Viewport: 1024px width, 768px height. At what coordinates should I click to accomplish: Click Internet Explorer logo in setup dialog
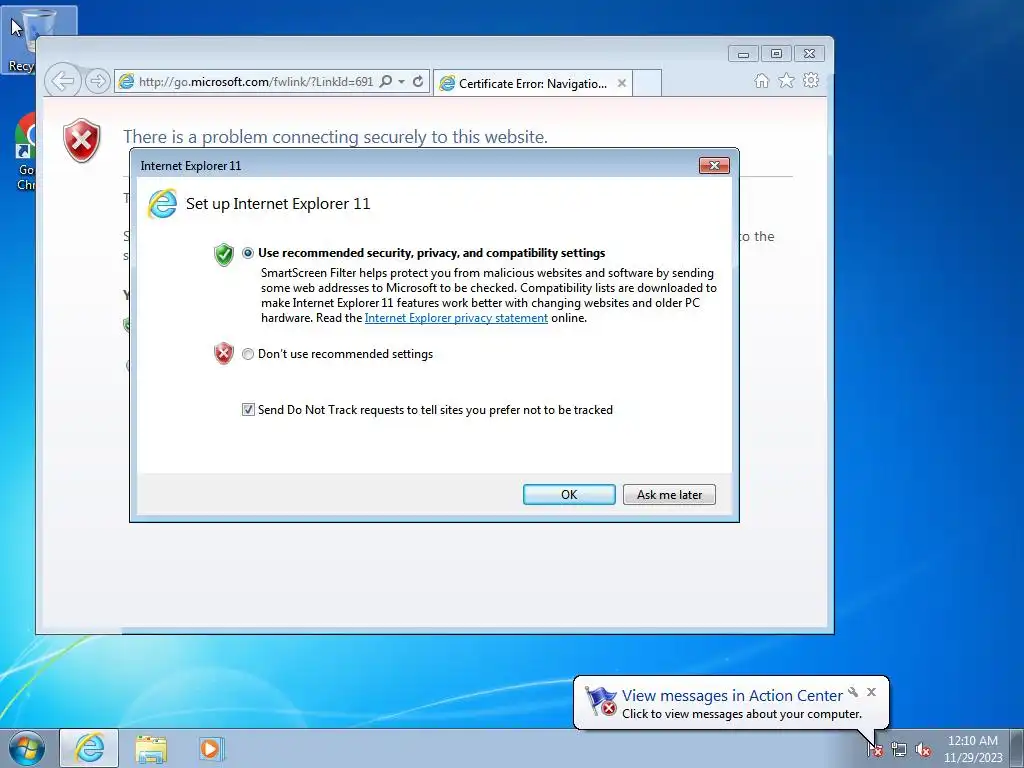pyautogui.click(x=162, y=203)
